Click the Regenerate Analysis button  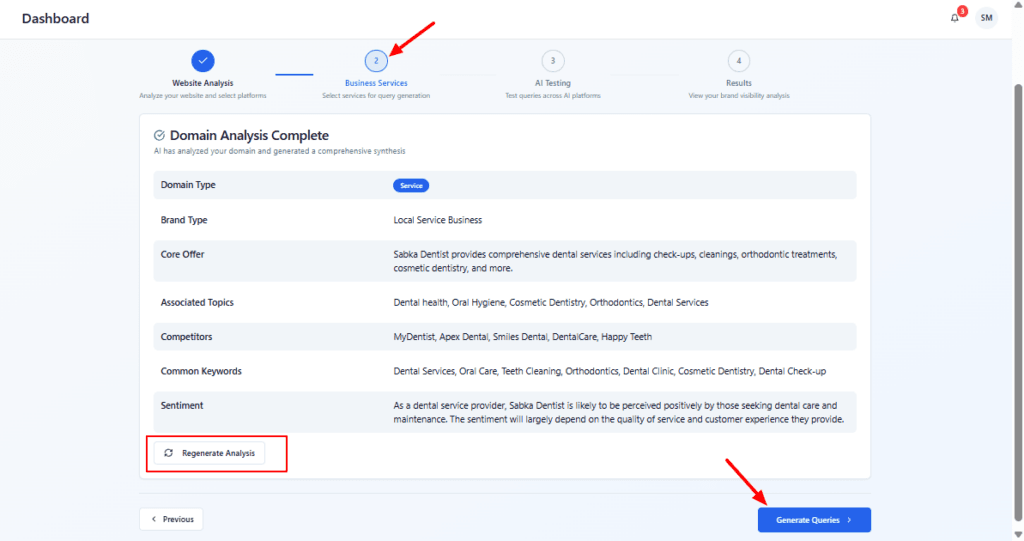point(209,453)
